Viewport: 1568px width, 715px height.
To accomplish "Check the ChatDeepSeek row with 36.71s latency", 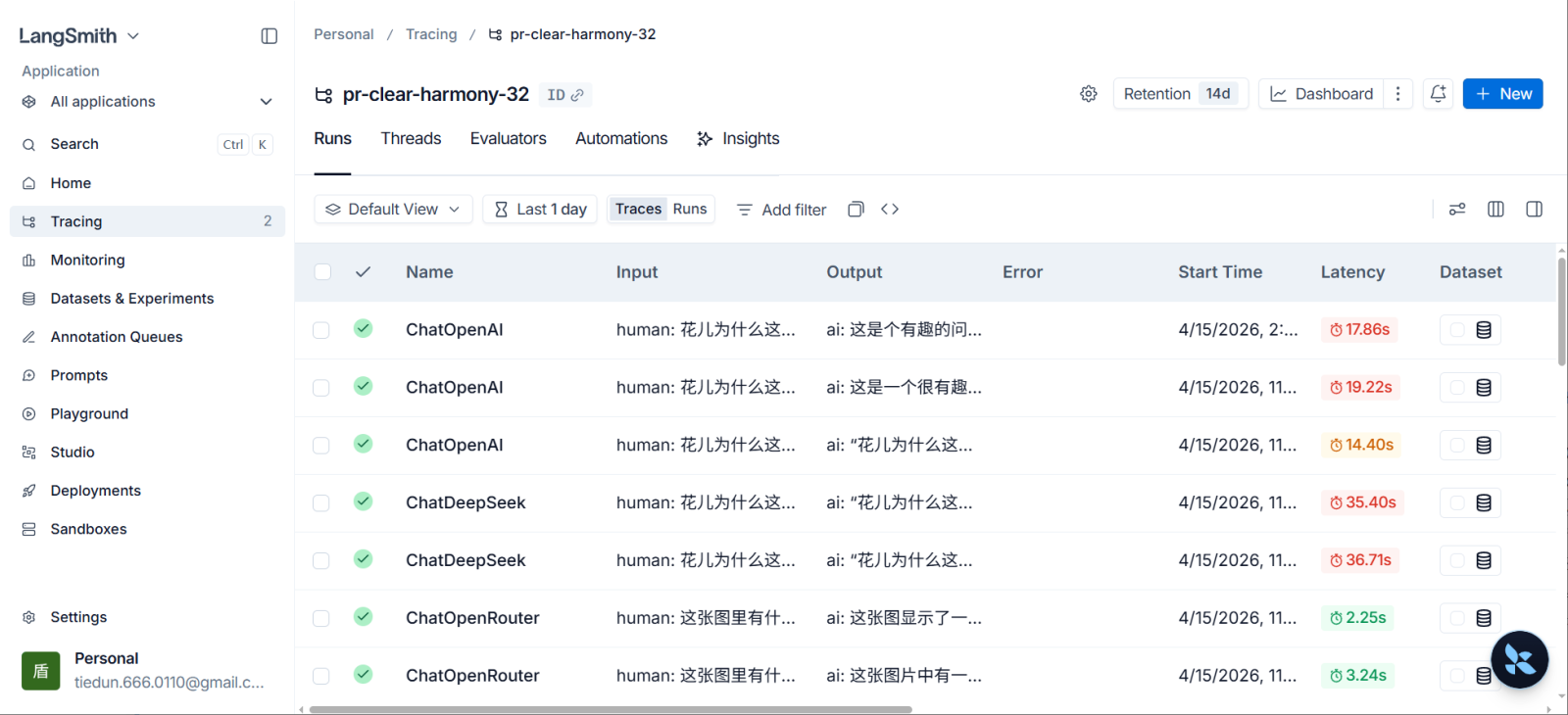I will pyautogui.click(x=320, y=561).
